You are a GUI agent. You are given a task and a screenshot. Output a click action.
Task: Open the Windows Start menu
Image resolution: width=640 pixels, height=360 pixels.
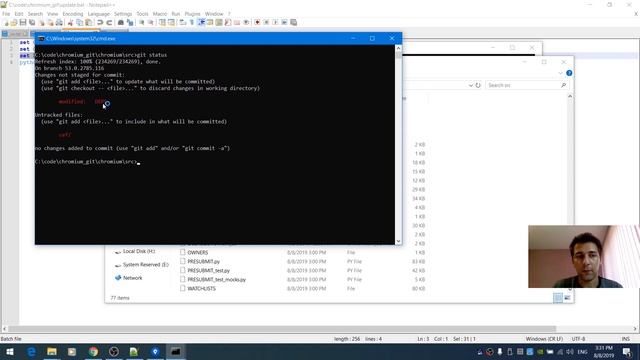(10, 351)
